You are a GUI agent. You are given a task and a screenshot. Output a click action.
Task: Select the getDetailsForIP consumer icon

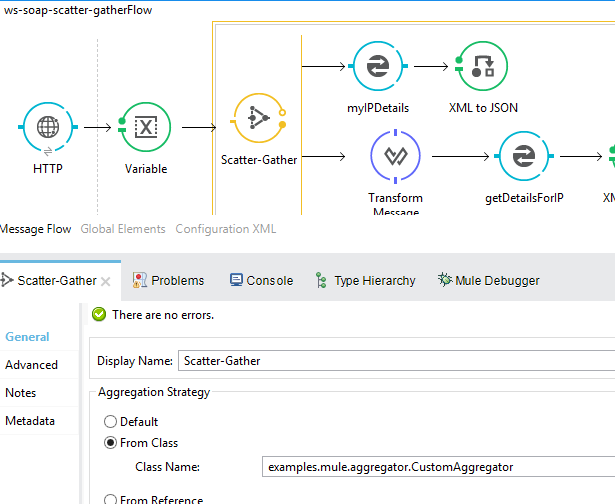coord(523,156)
